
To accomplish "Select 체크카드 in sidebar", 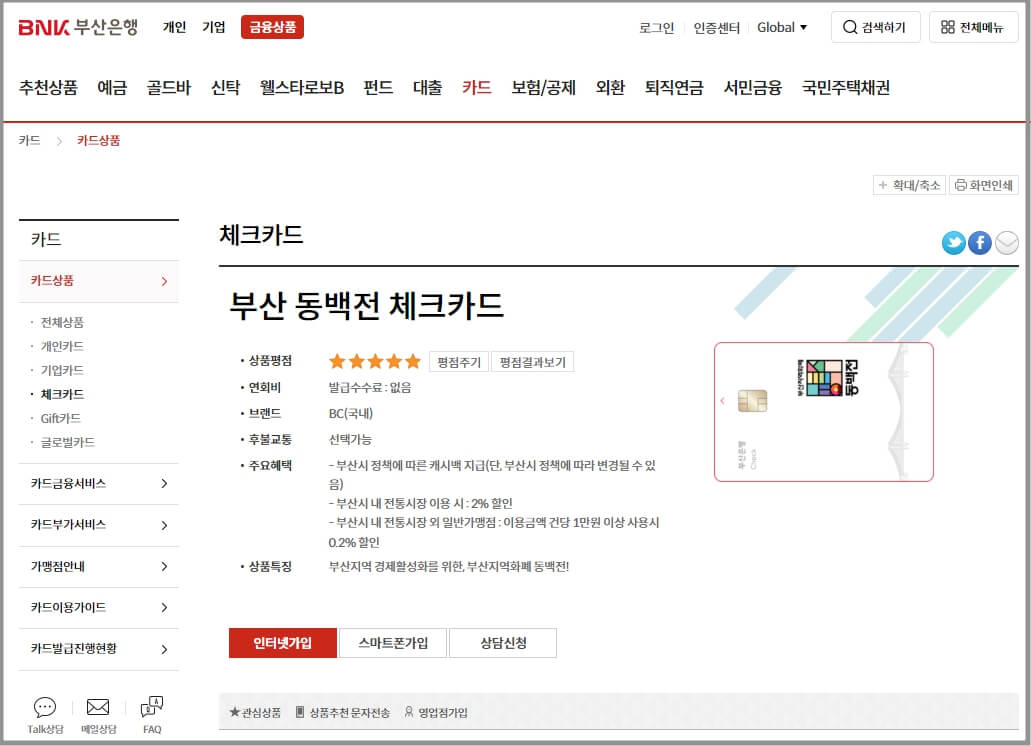I will [x=62, y=394].
